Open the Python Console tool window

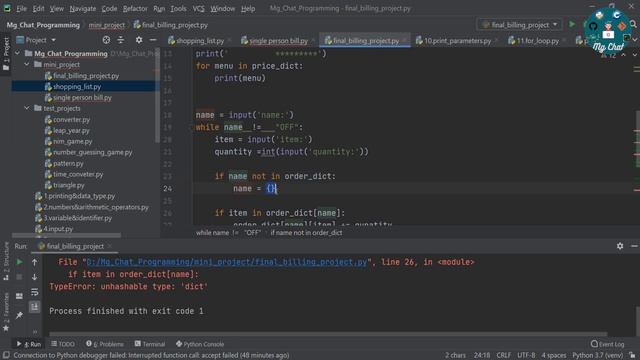click(x=200, y=344)
